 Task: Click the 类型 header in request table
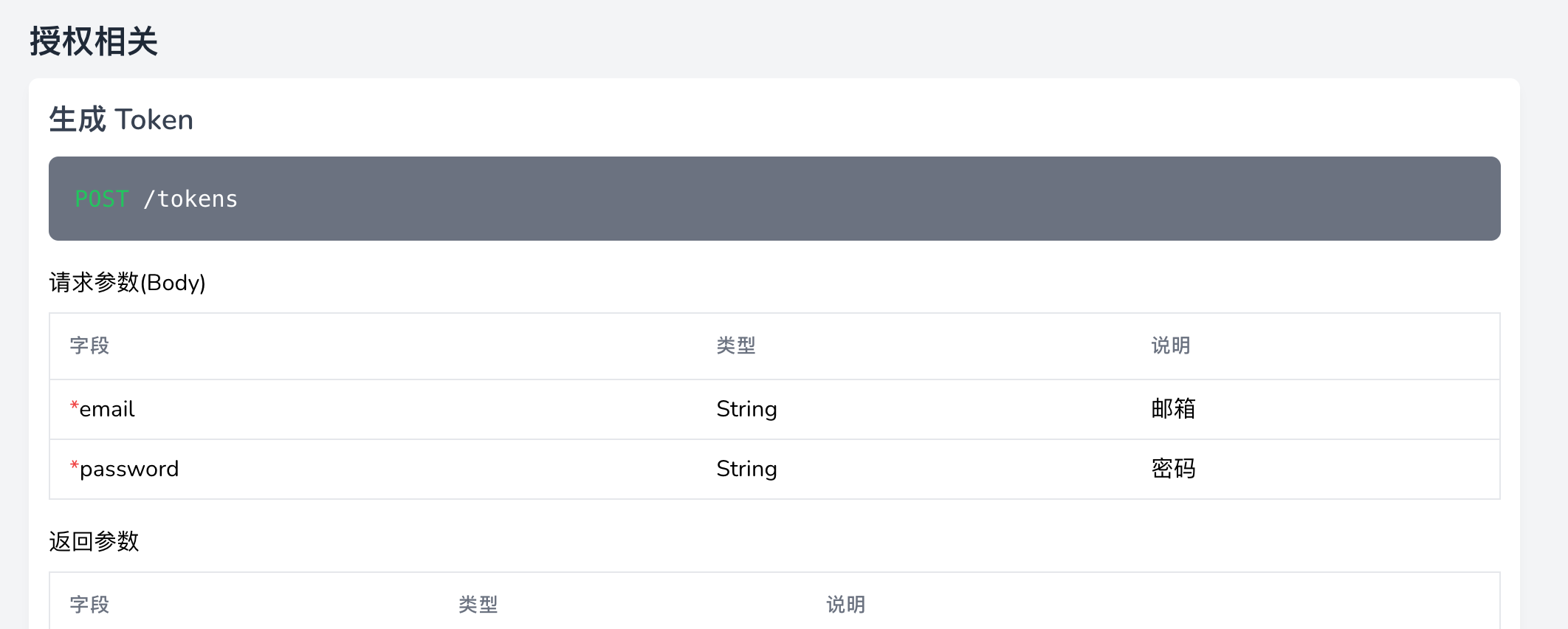736,346
